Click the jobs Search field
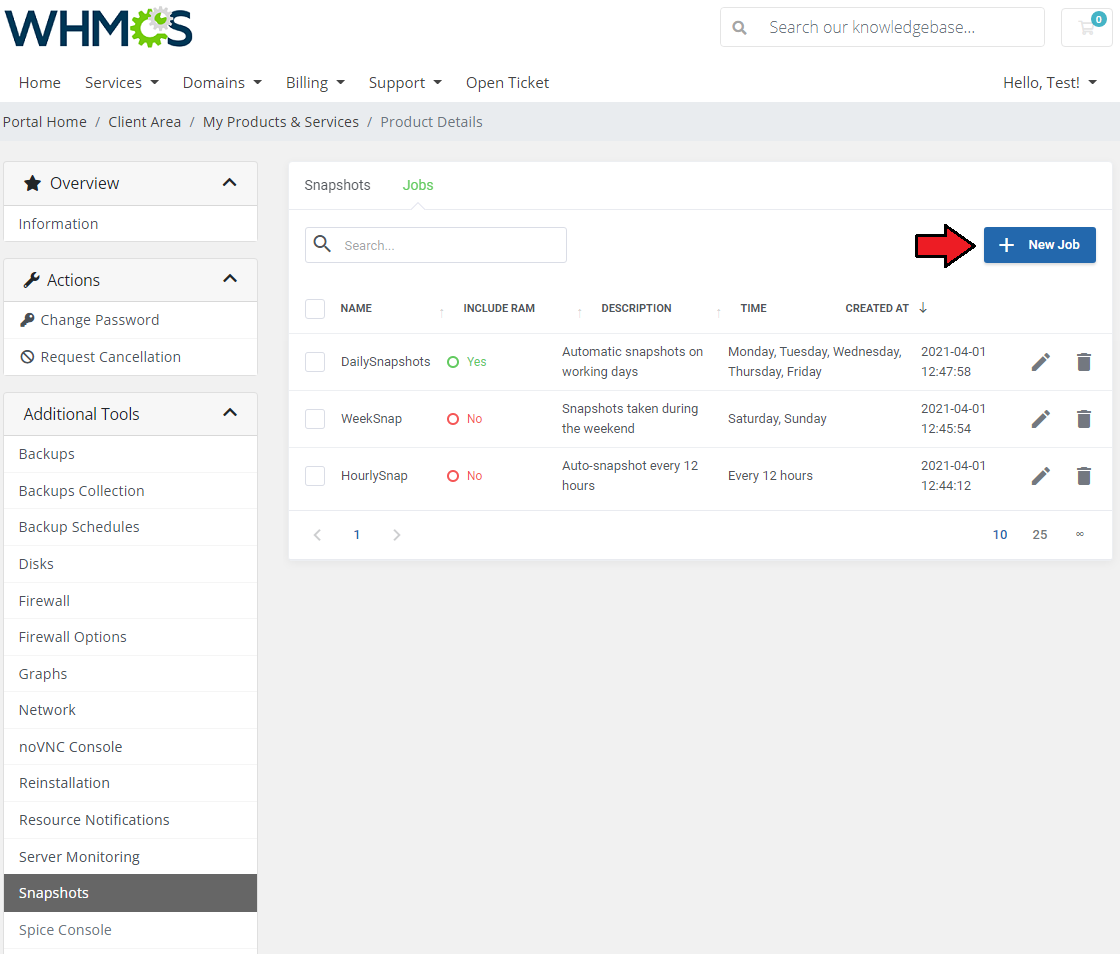 coord(450,245)
